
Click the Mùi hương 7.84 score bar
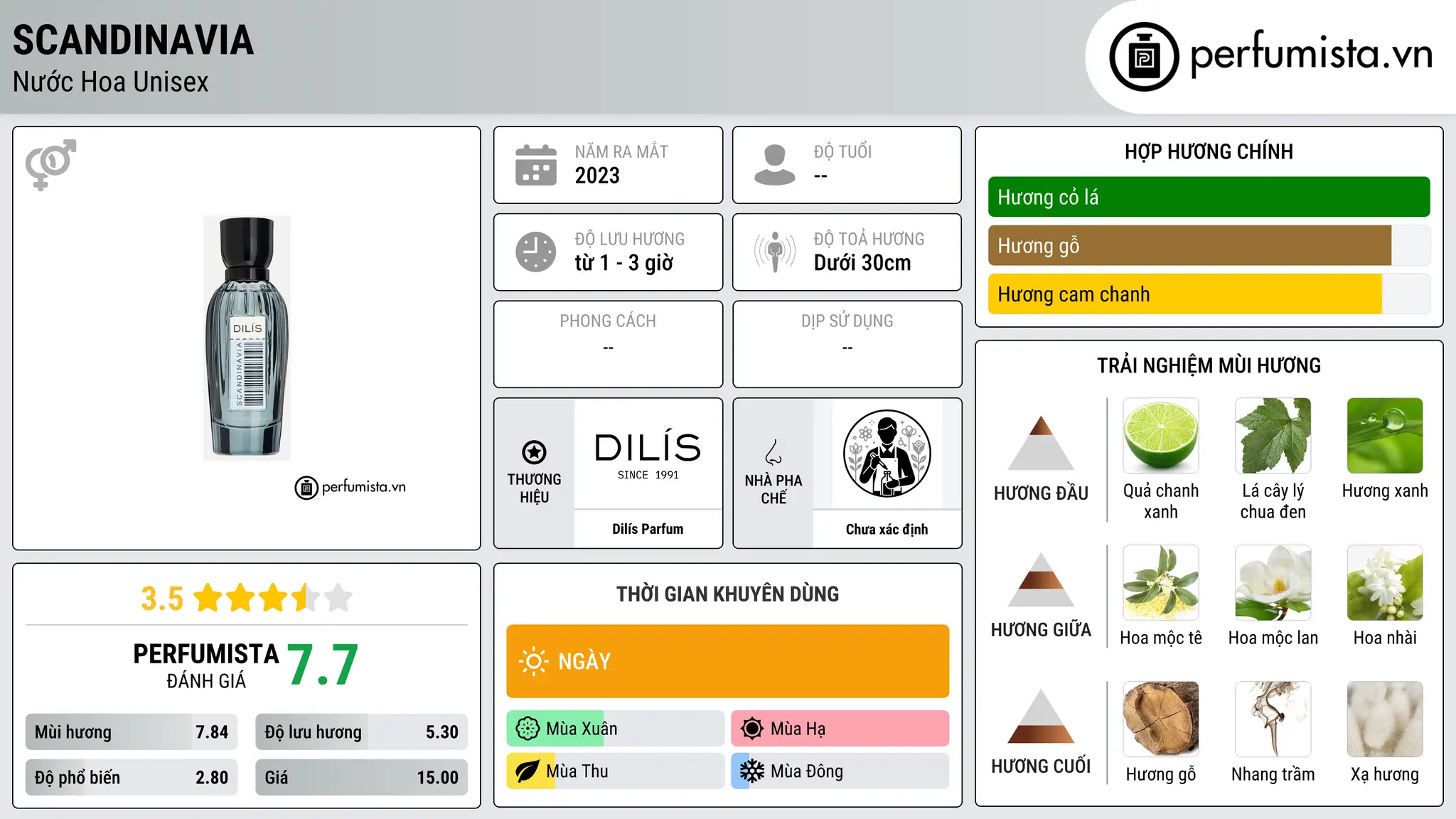(x=132, y=732)
